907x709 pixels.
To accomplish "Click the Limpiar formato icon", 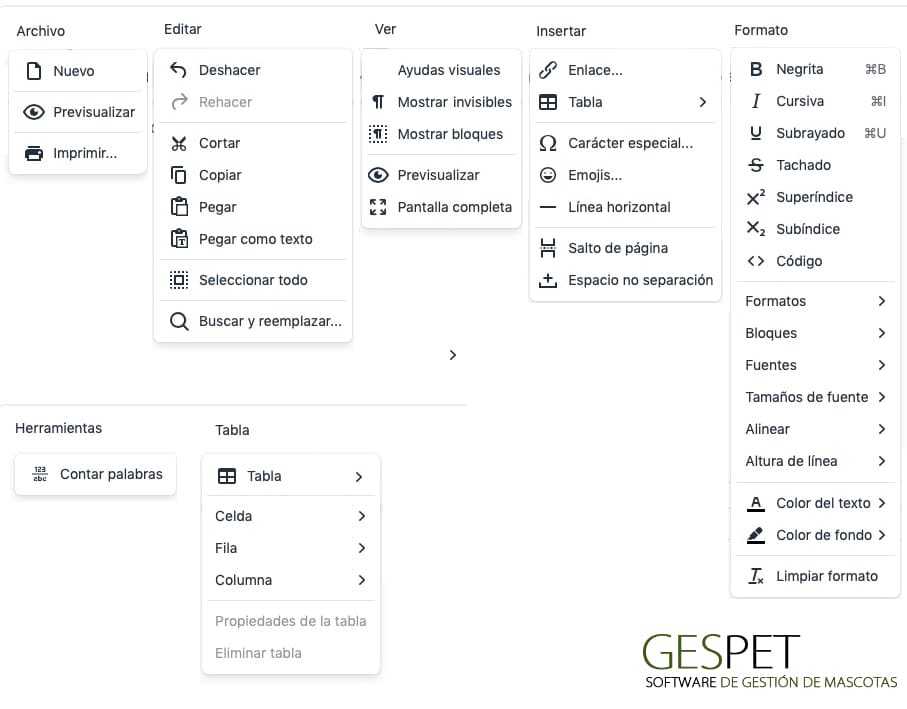I will point(756,576).
